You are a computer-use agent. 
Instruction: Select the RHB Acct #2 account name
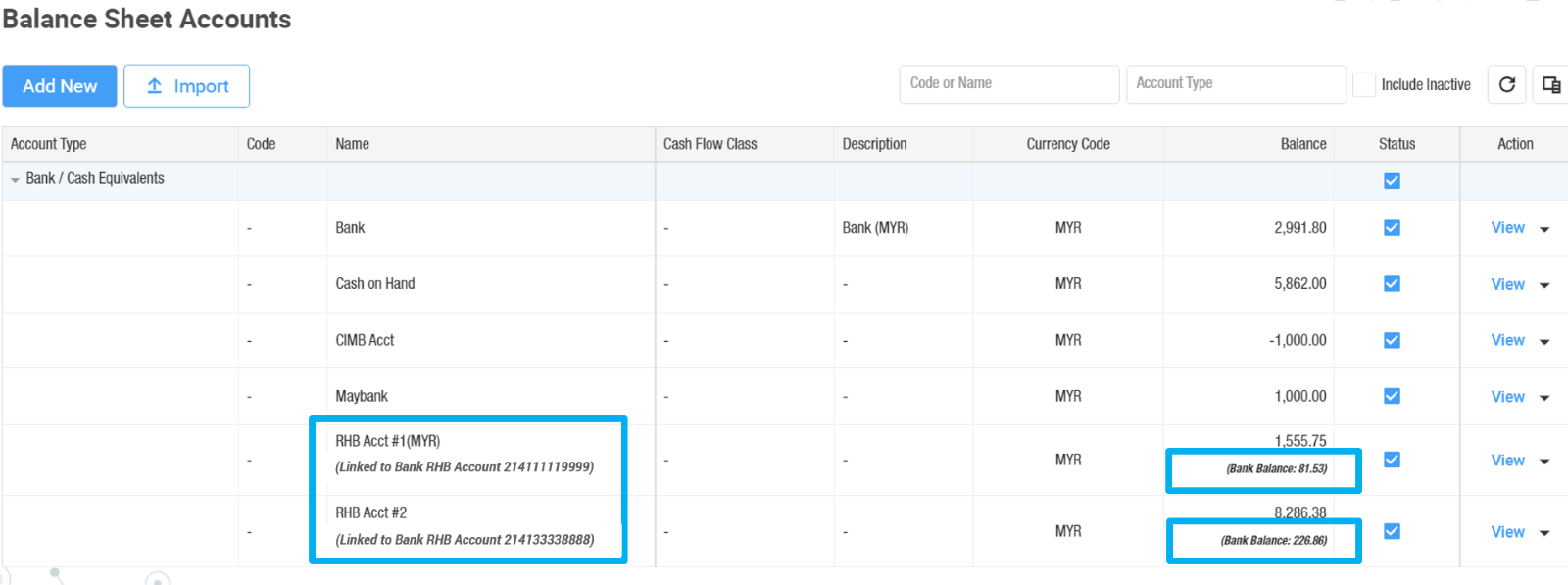click(x=371, y=512)
